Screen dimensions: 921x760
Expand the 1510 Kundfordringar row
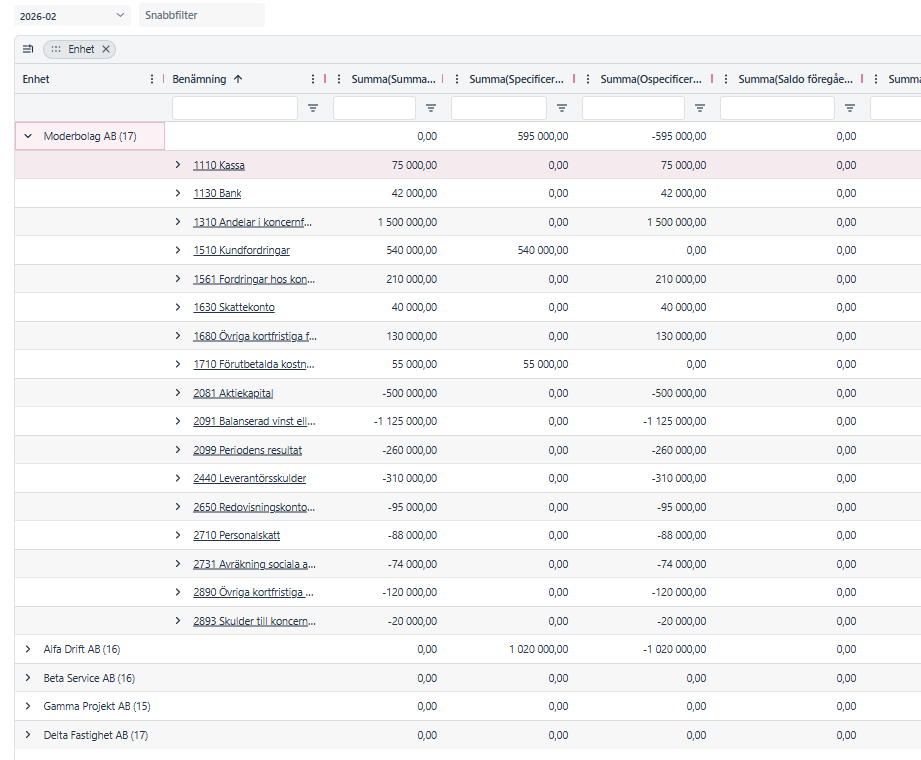(x=178, y=251)
